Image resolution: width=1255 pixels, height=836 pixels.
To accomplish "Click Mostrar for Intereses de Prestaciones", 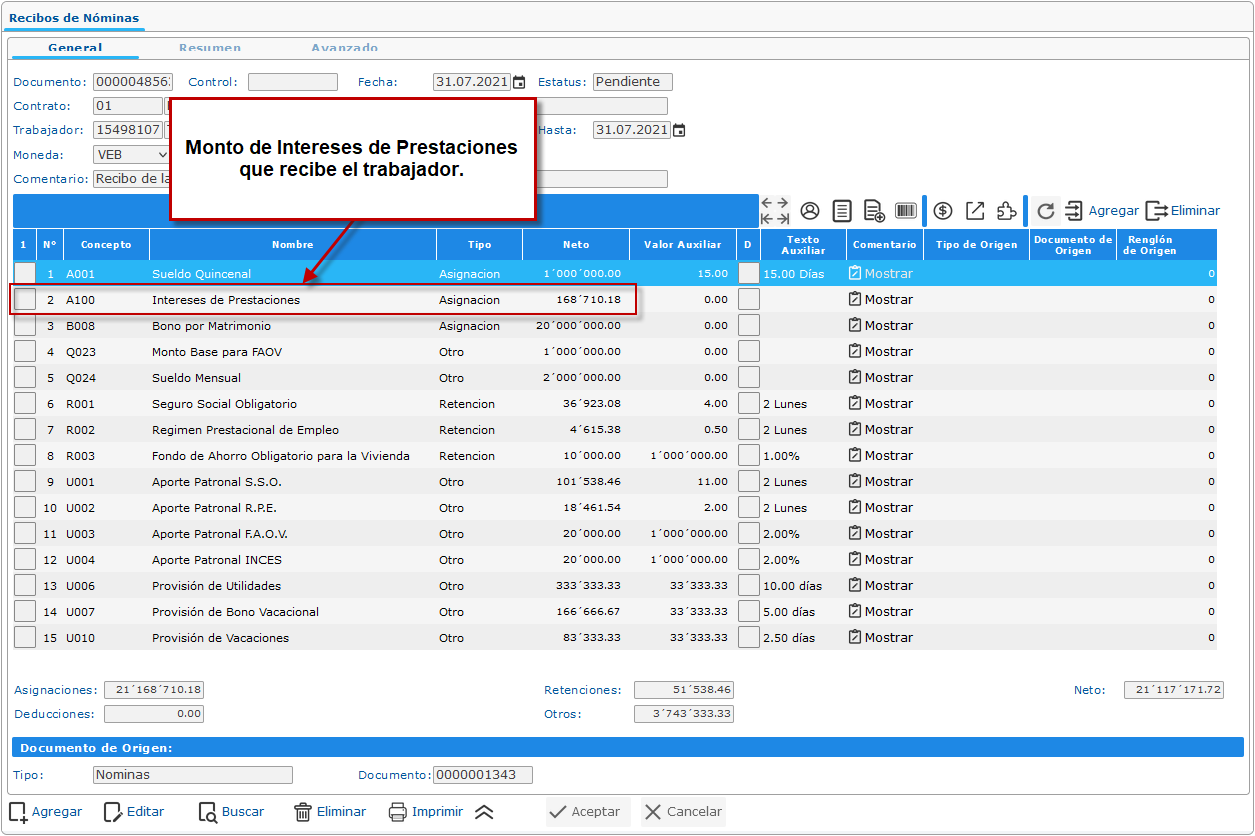I will tap(880, 300).
